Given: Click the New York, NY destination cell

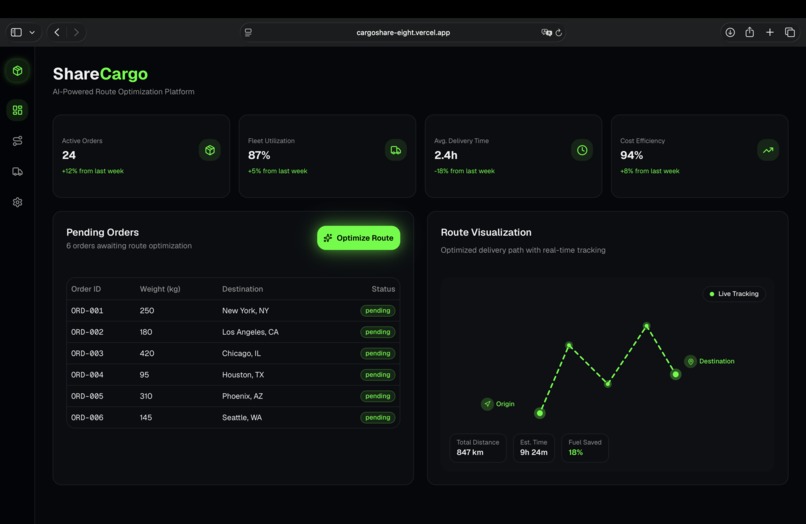Looking at the screenshot, I should [x=245, y=311].
